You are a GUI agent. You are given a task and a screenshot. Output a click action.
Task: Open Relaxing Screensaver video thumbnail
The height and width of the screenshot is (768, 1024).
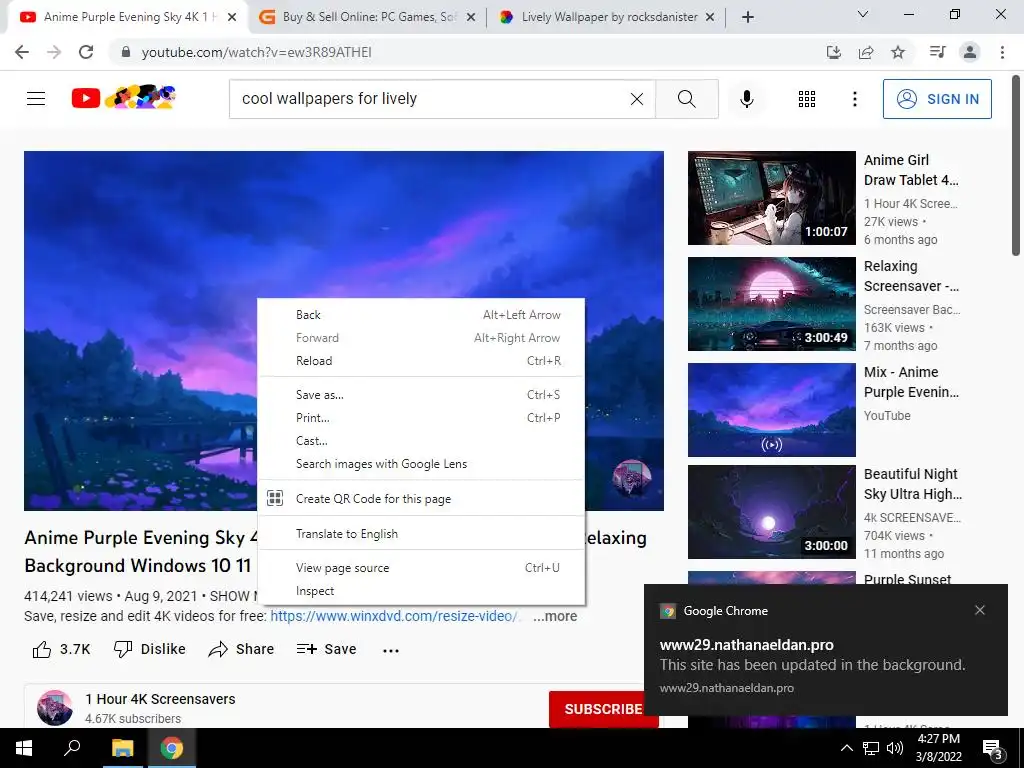[771, 304]
